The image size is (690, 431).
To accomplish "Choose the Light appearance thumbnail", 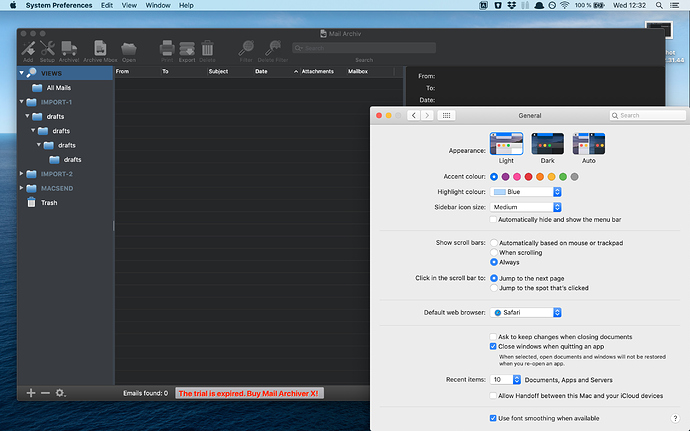I will [506, 144].
